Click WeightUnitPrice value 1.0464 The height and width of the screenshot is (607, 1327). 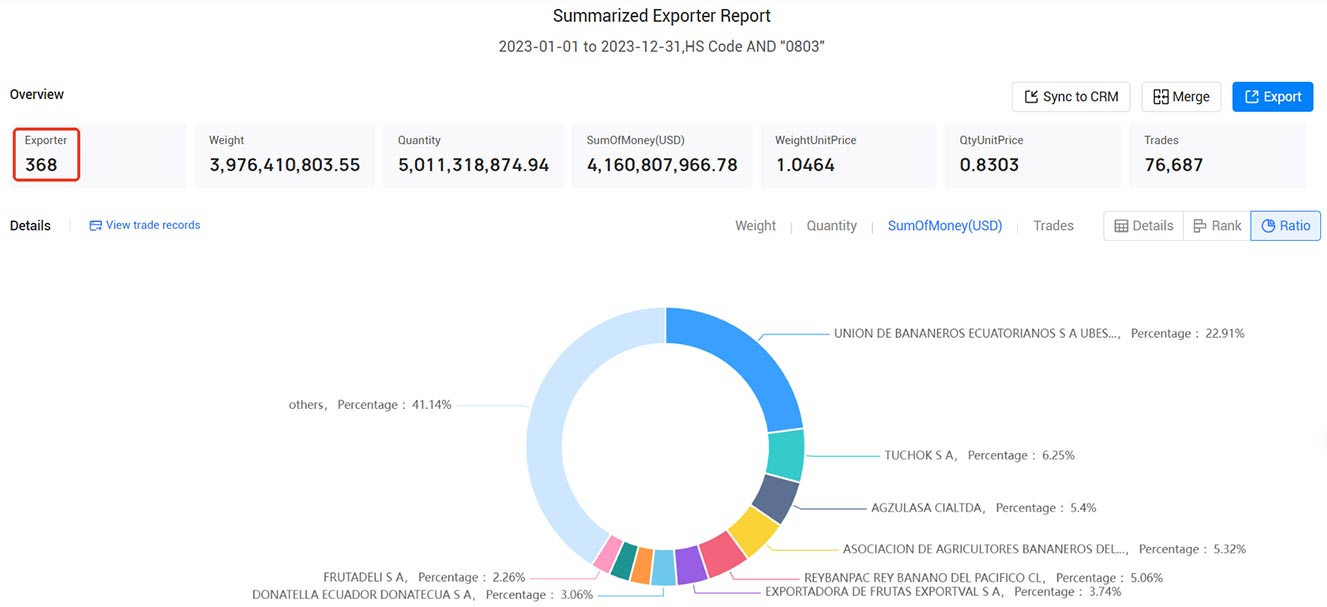tap(805, 165)
